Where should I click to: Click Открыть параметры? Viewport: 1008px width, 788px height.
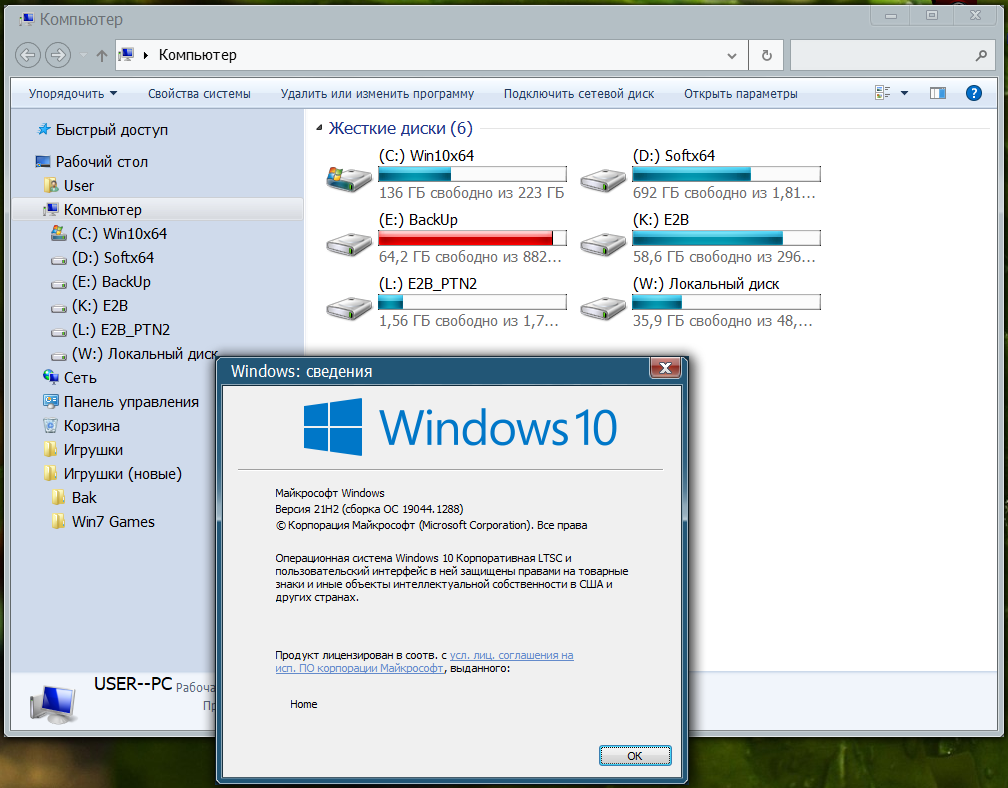[x=741, y=94]
